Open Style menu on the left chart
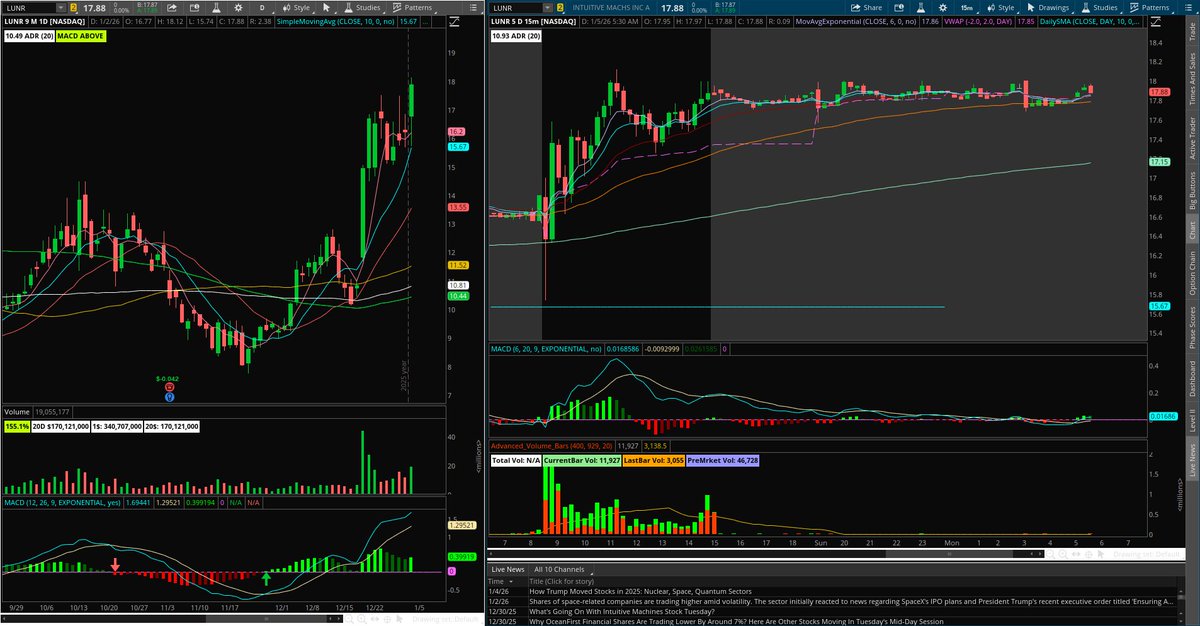Image resolution: width=1200 pixels, height=626 pixels. [296, 8]
